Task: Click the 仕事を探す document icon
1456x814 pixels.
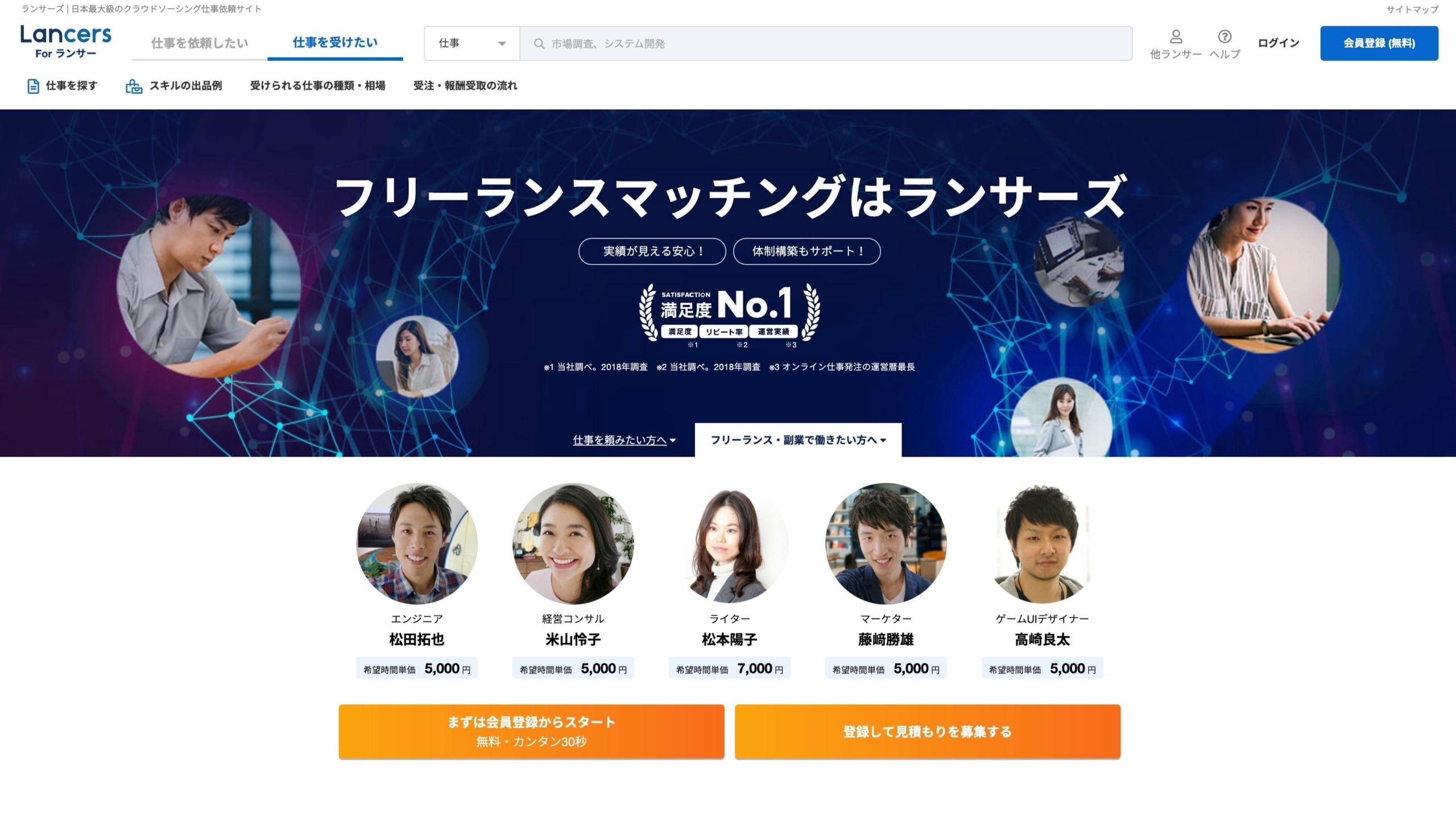Action: [x=33, y=86]
